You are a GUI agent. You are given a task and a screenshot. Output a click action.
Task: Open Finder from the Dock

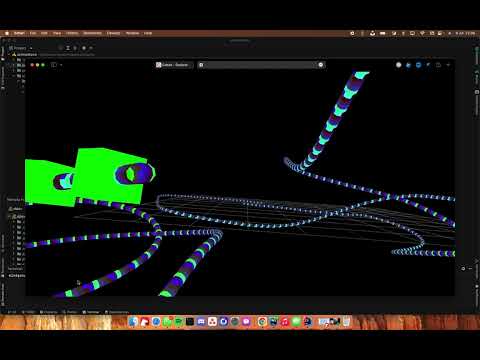coord(133,322)
